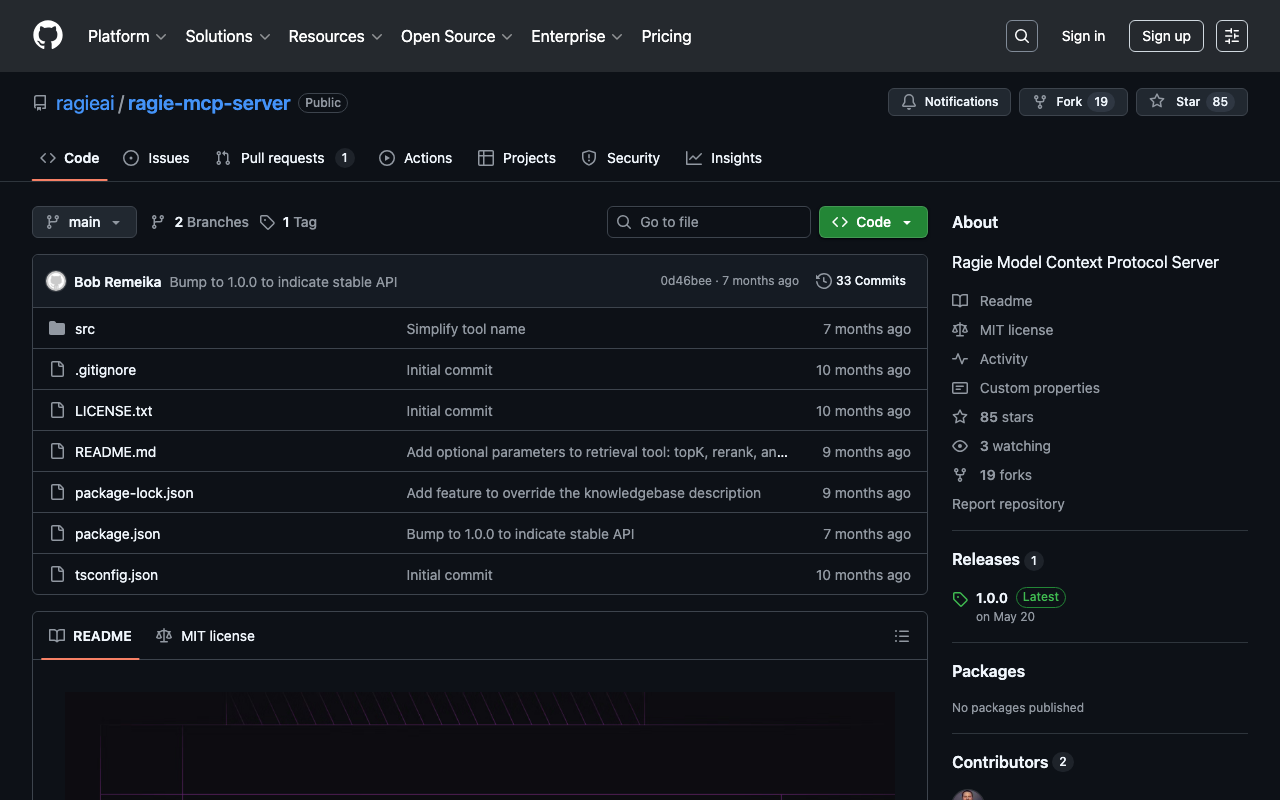This screenshot has height=800, width=1280.
Task: Open README outline list icon
Action: (901, 636)
